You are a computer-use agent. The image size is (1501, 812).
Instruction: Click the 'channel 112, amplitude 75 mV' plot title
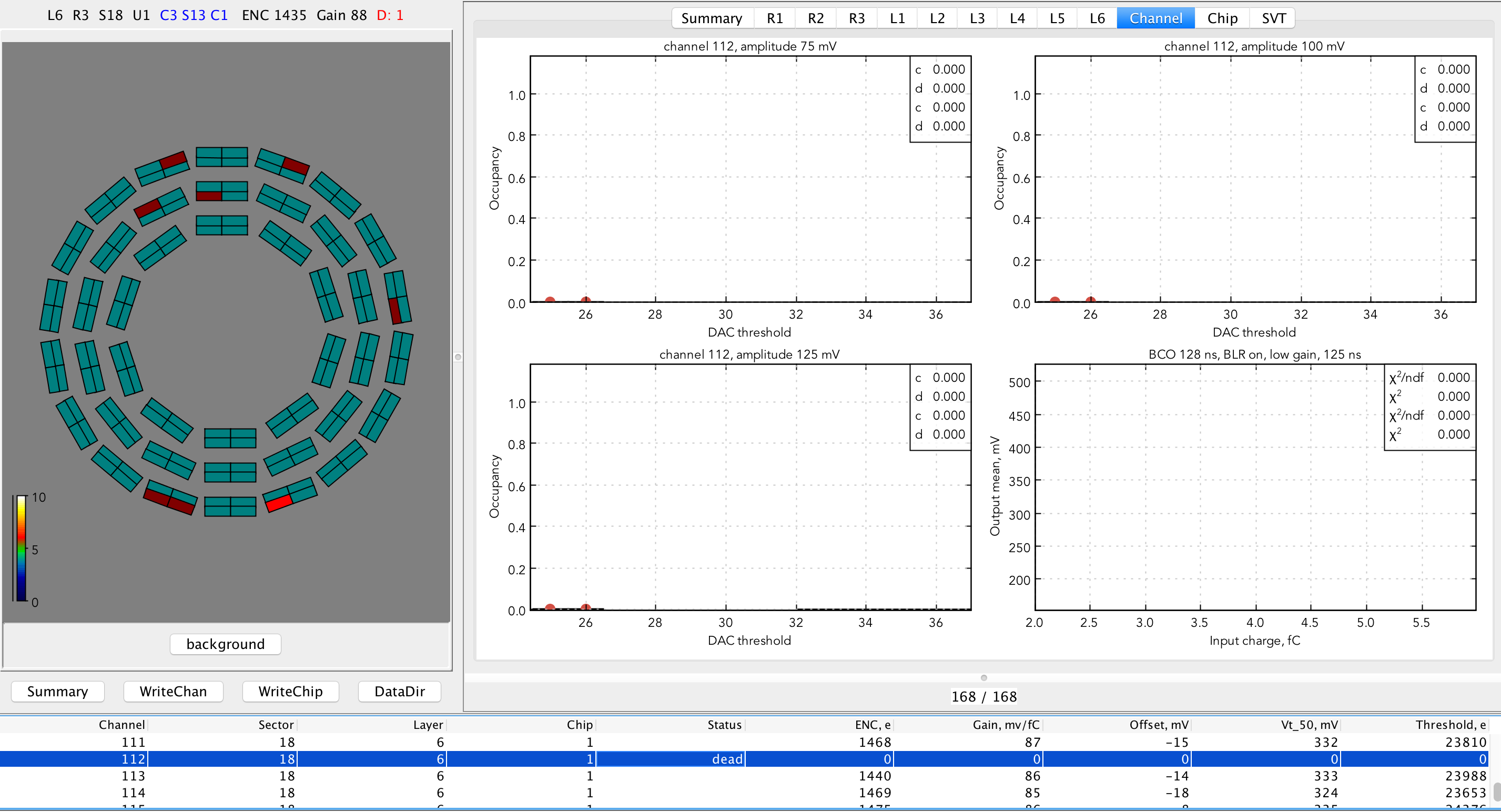750,46
